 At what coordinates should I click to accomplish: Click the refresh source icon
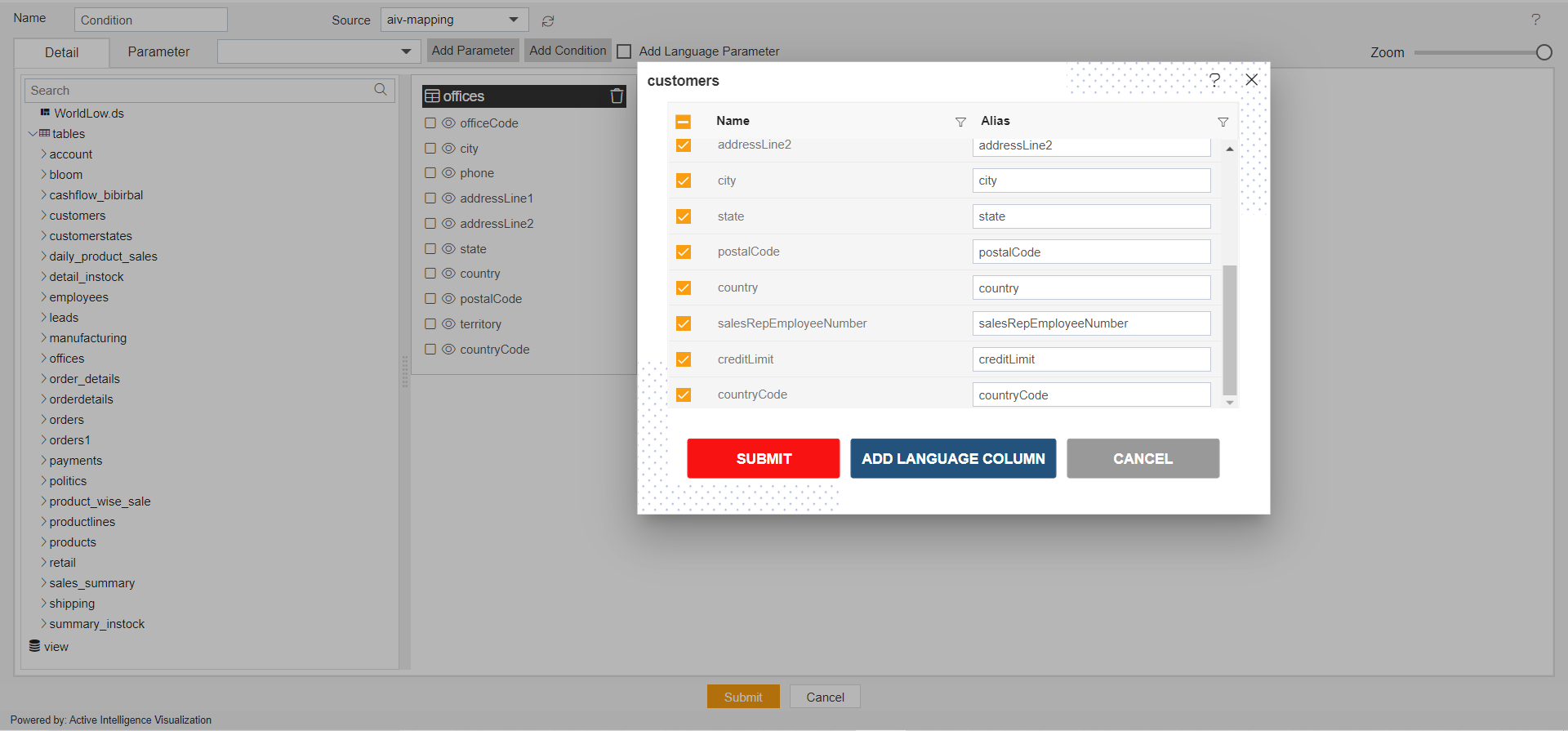point(548,21)
